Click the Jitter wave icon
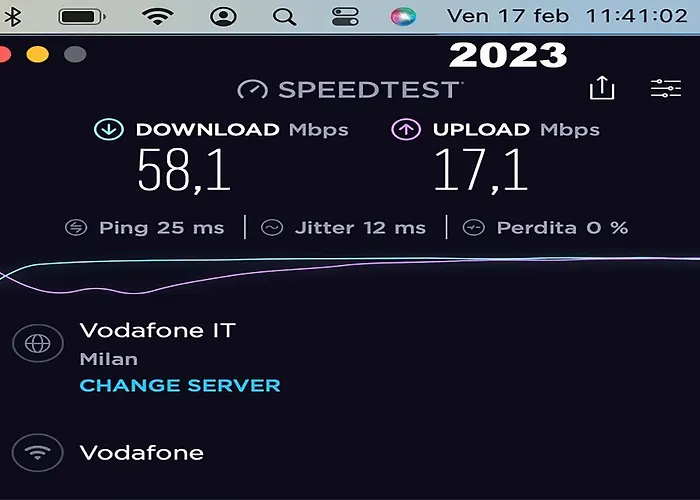Screen dimensions: 700x500 coord(272,228)
